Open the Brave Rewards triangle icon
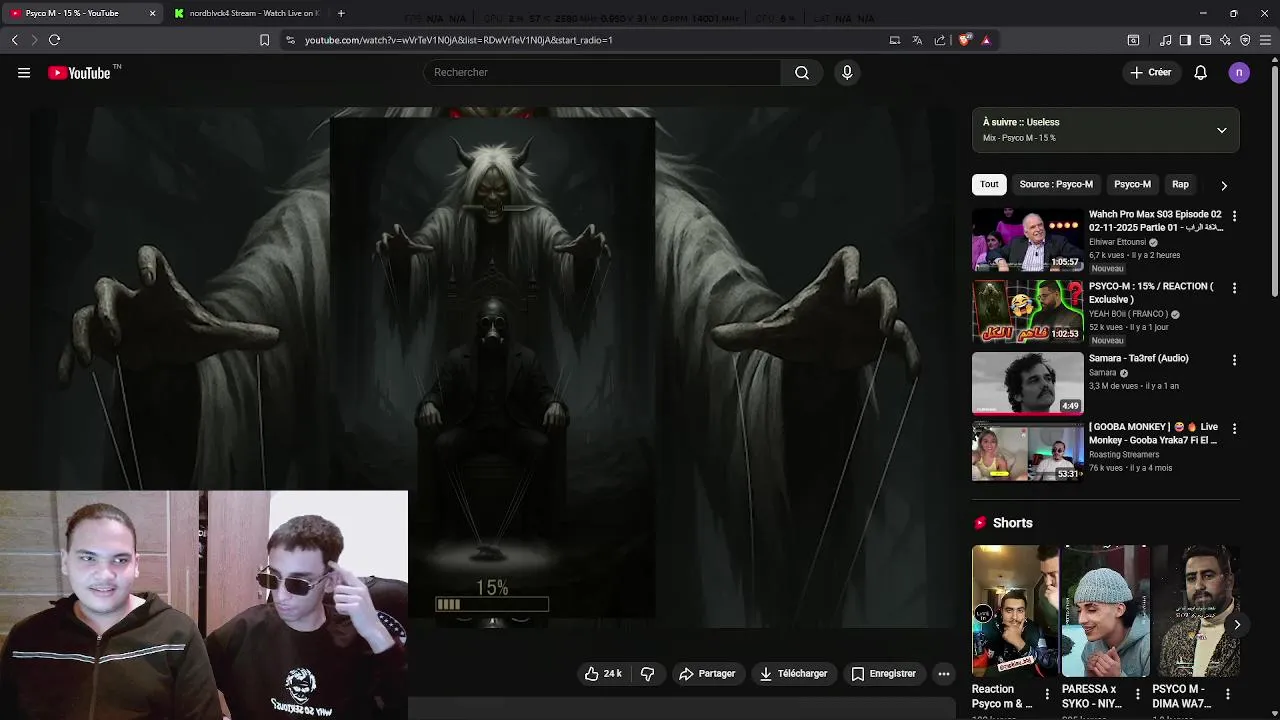This screenshot has height=720, width=1280. [x=986, y=40]
